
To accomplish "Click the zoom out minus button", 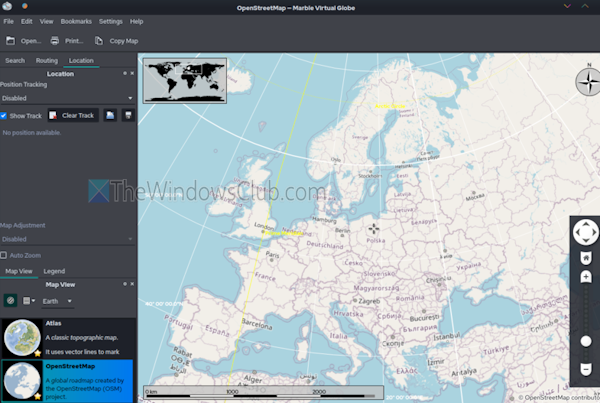I will pos(586,369).
